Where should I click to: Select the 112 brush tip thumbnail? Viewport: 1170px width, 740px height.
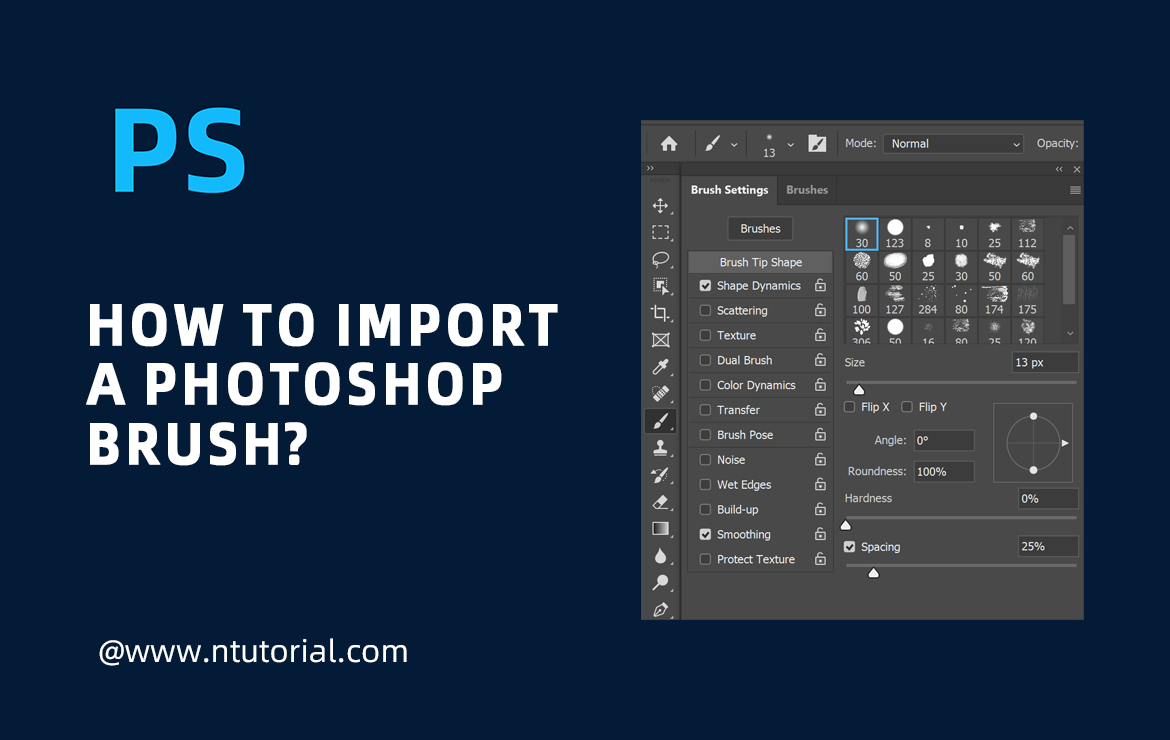(1027, 234)
